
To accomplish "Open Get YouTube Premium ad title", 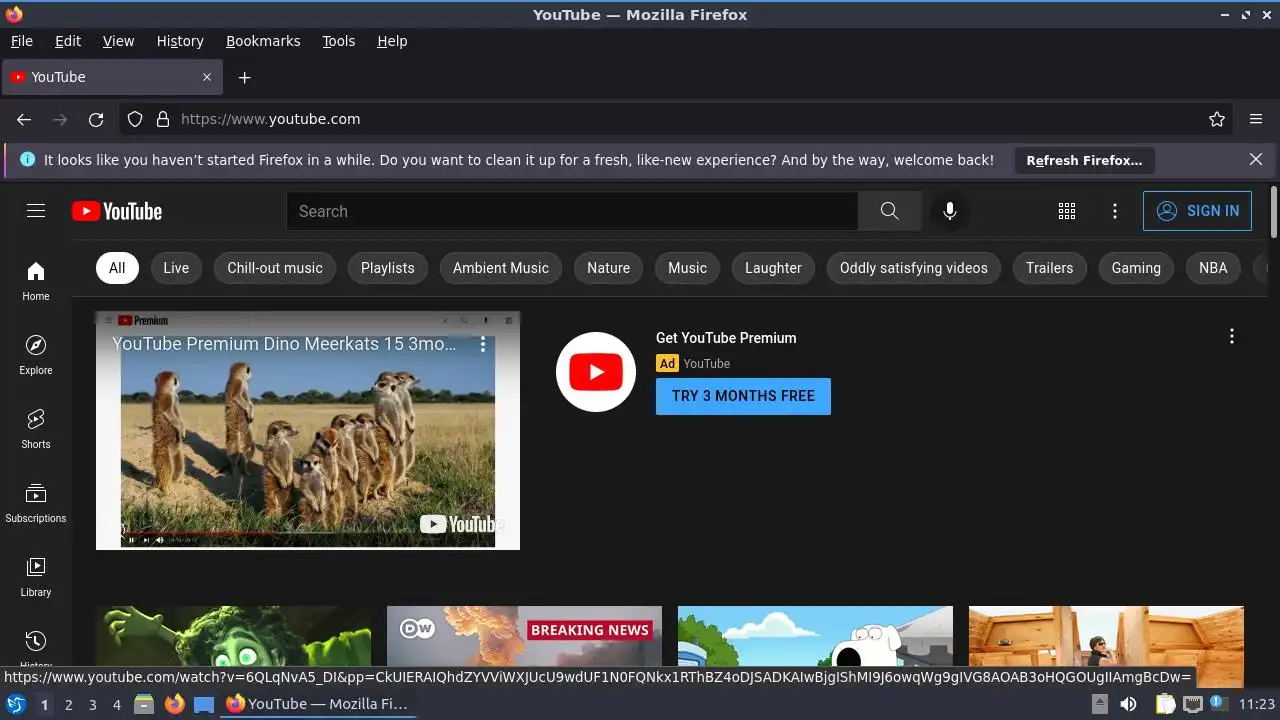I will pyautogui.click(x=726, y=338).
